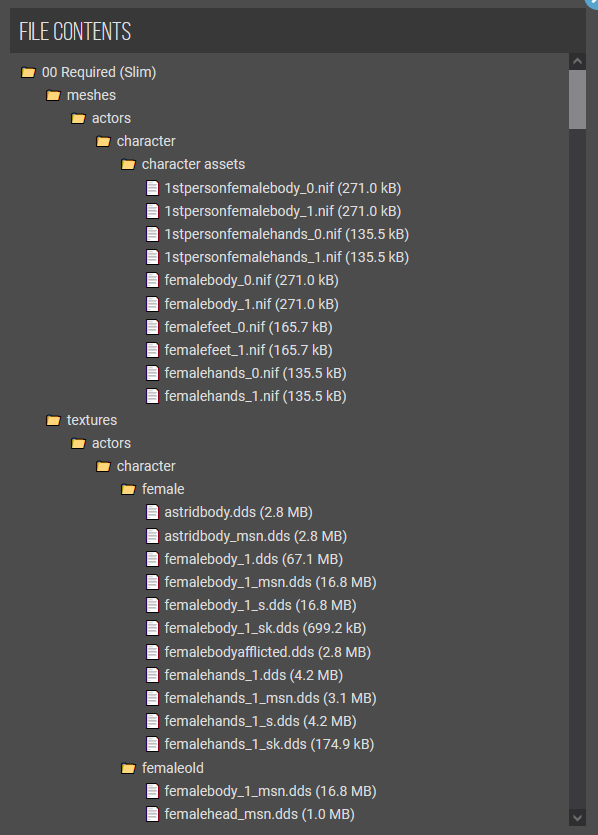This screenshot has height=835, width=598.
Task: Select the character folder under textures
Action: [146, 465]
